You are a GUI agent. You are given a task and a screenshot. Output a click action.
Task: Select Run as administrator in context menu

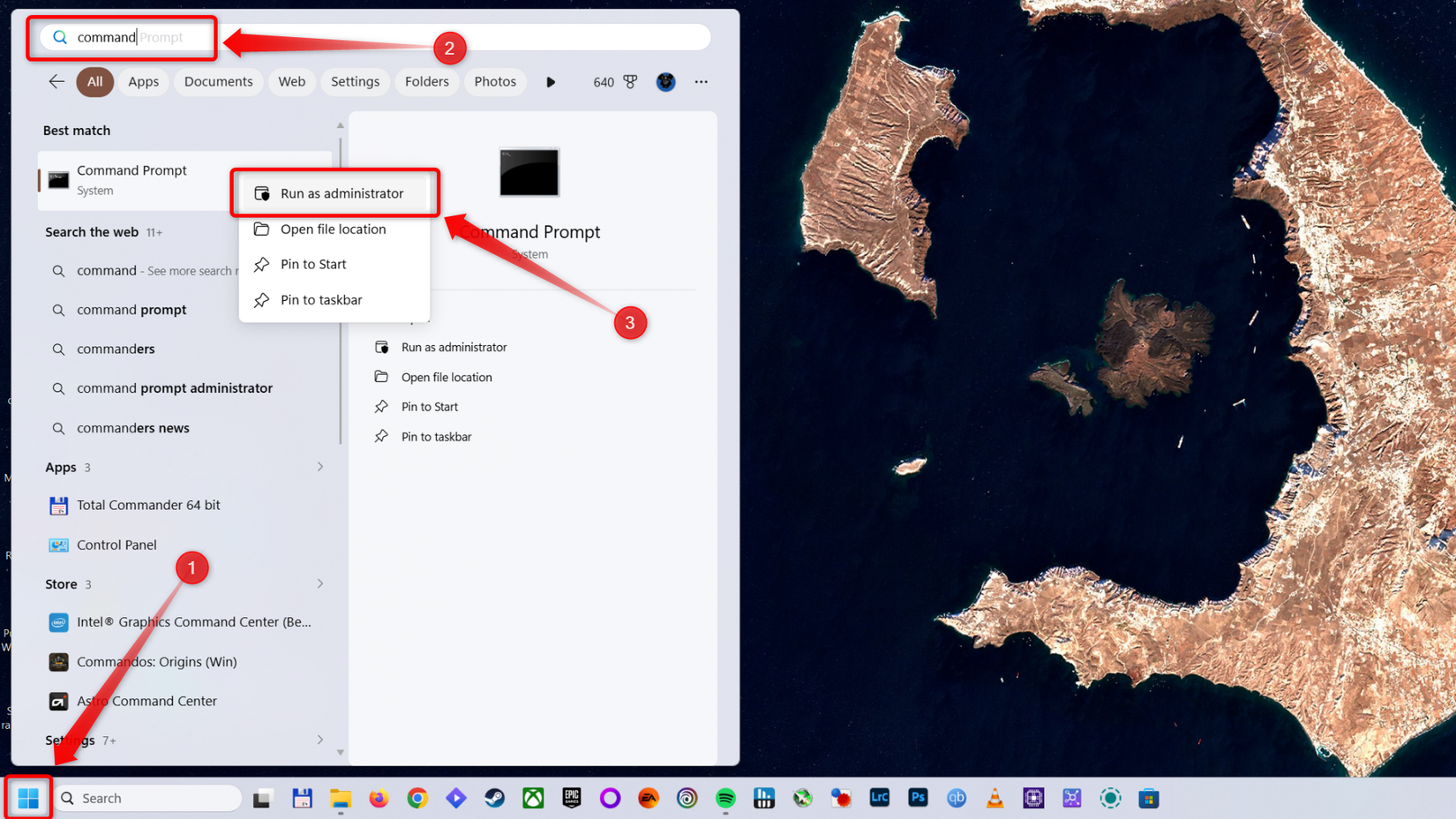point(341,193)
